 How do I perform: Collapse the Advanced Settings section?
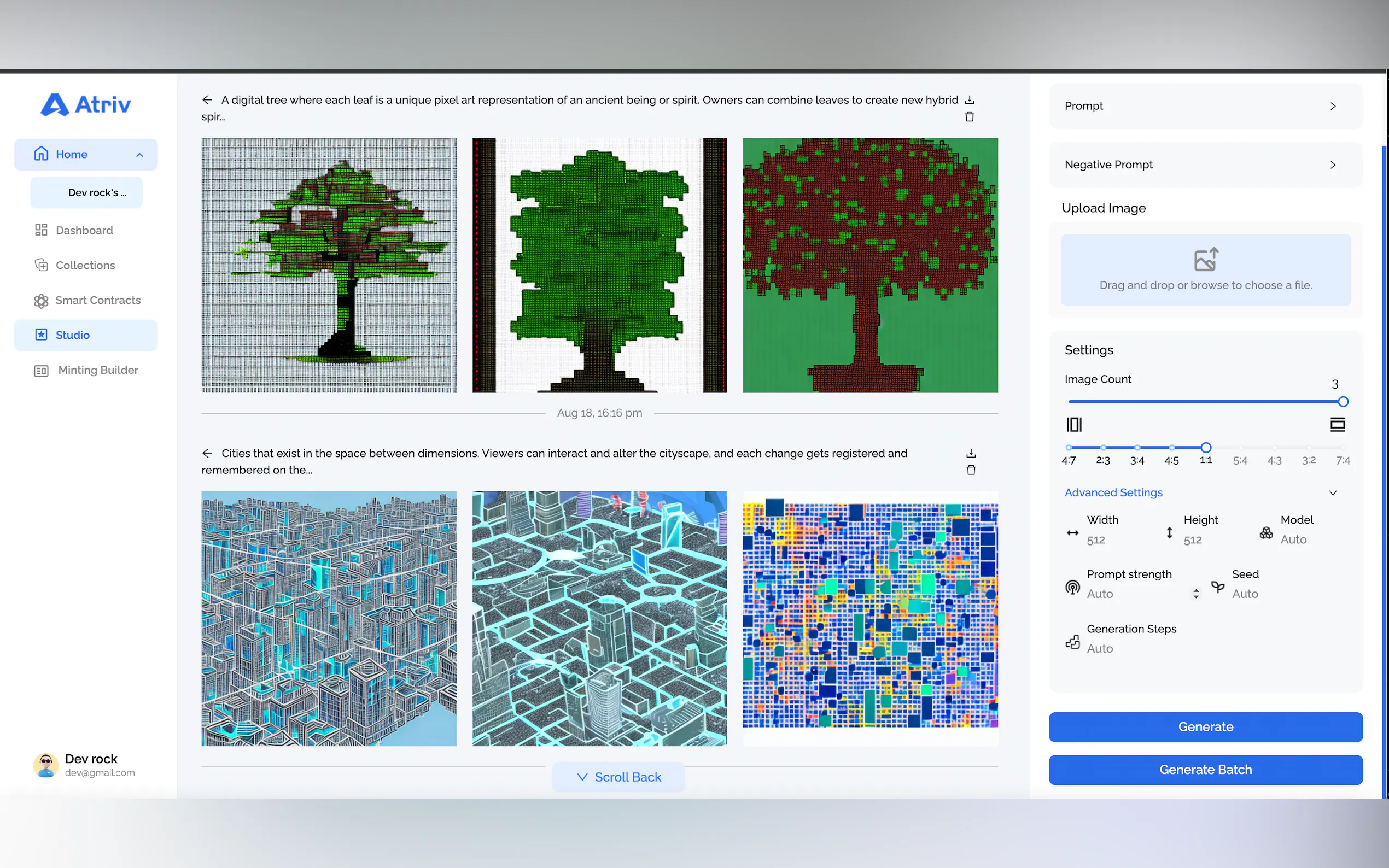1332,492
